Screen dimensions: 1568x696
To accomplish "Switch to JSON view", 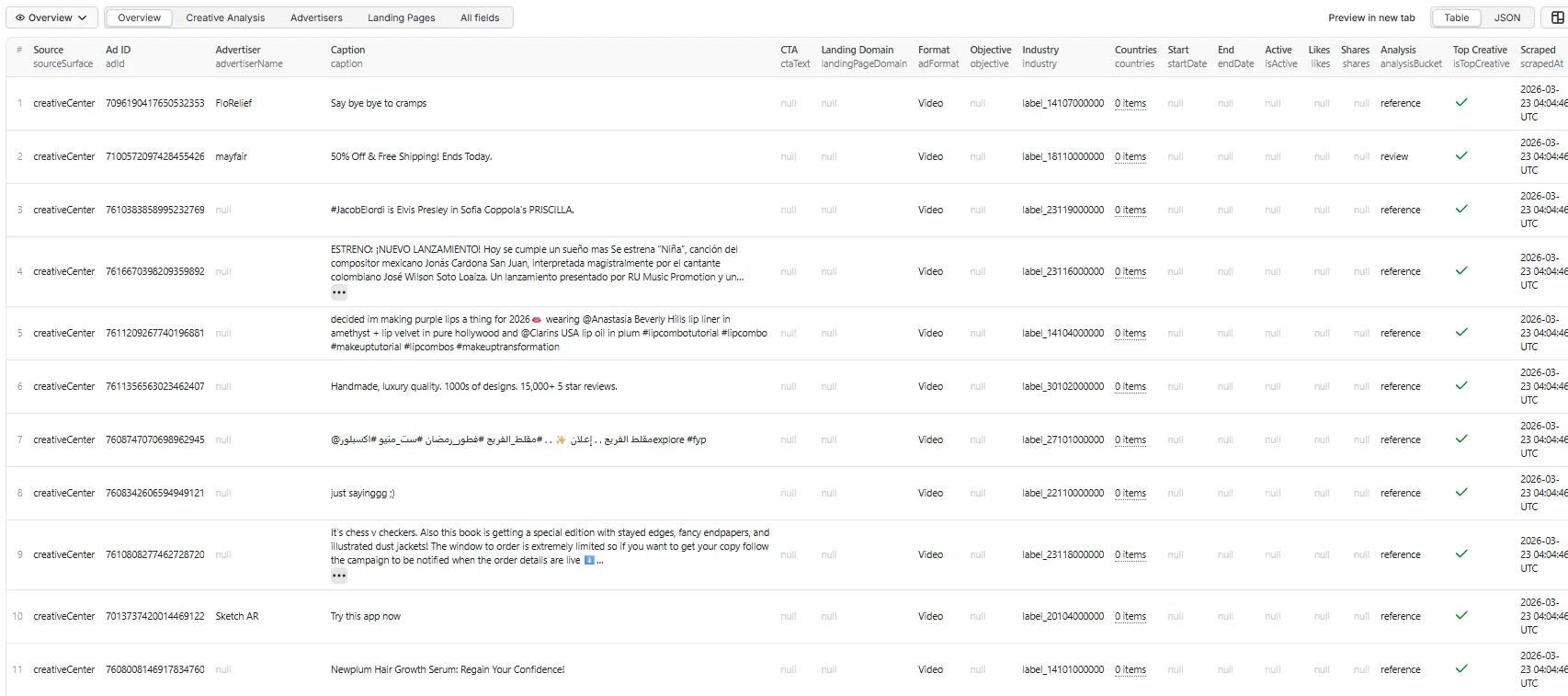I will pyautogui.click(x=1507, y=17).
